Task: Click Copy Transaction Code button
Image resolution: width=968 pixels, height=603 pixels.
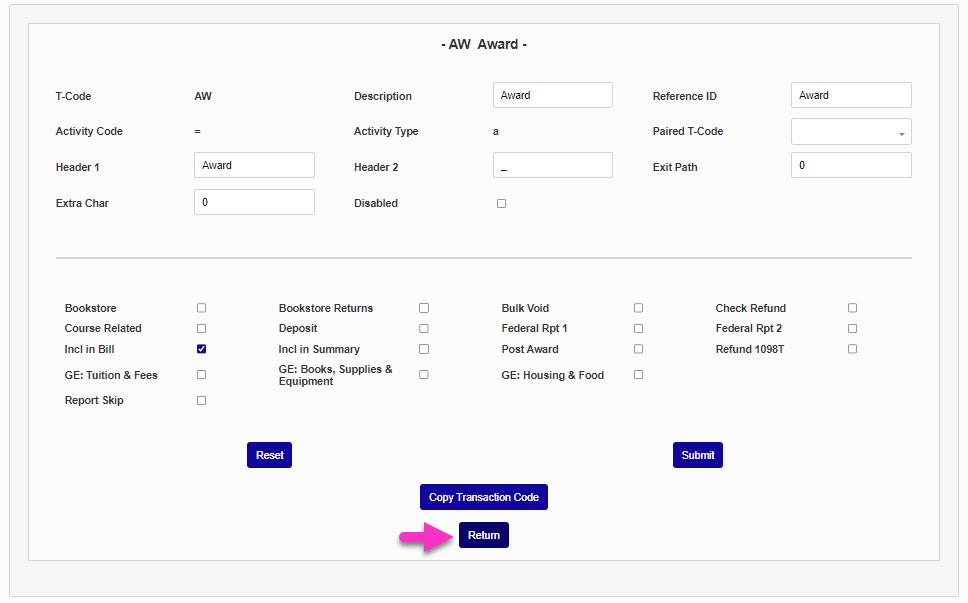Action: (484, 497)
